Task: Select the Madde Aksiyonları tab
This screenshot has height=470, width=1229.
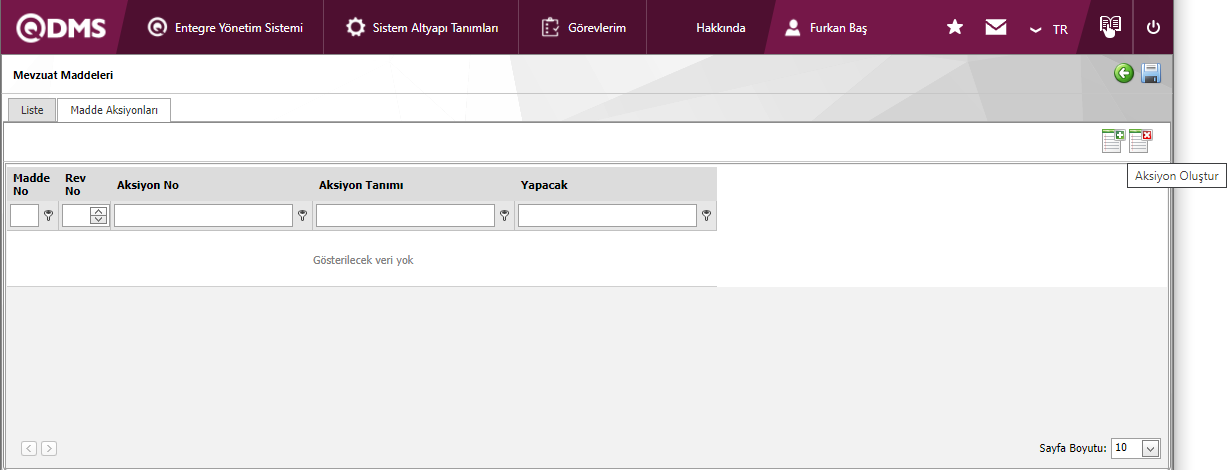Action: click(x=114, y=110)
